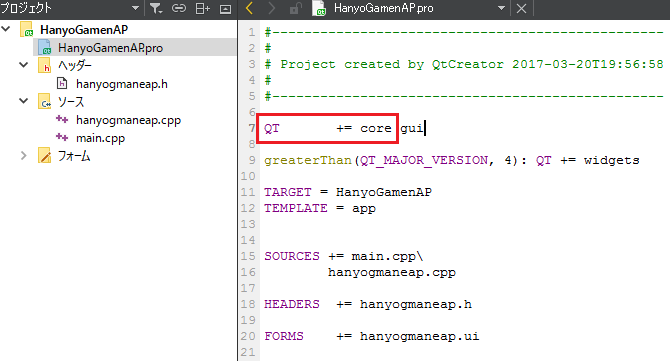The width and height of the screenshot is (670, 361).
Task: Close the HanyoGamenAP.pro document
Action: click(521, 9)
